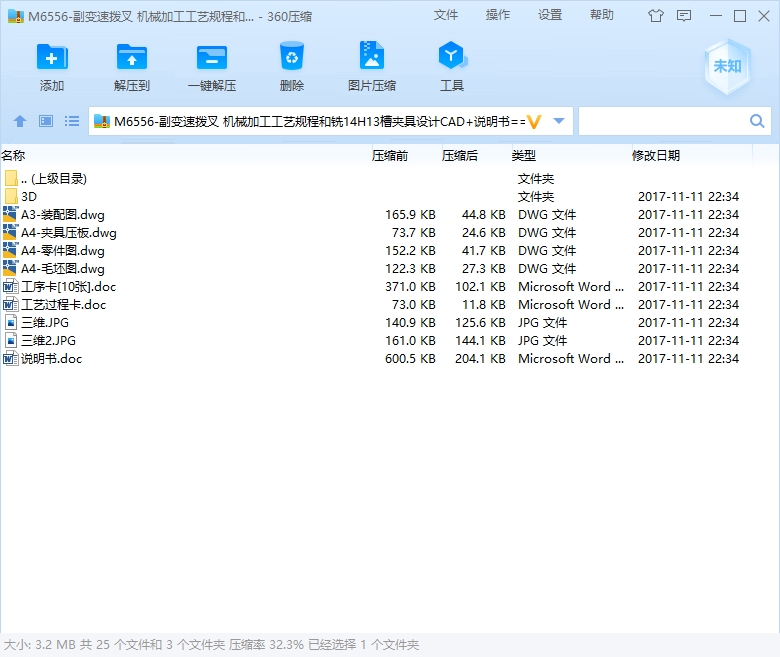Sort by 压缩后 column header
Screen dimensions: 780x657
click(x=460, y=156)
